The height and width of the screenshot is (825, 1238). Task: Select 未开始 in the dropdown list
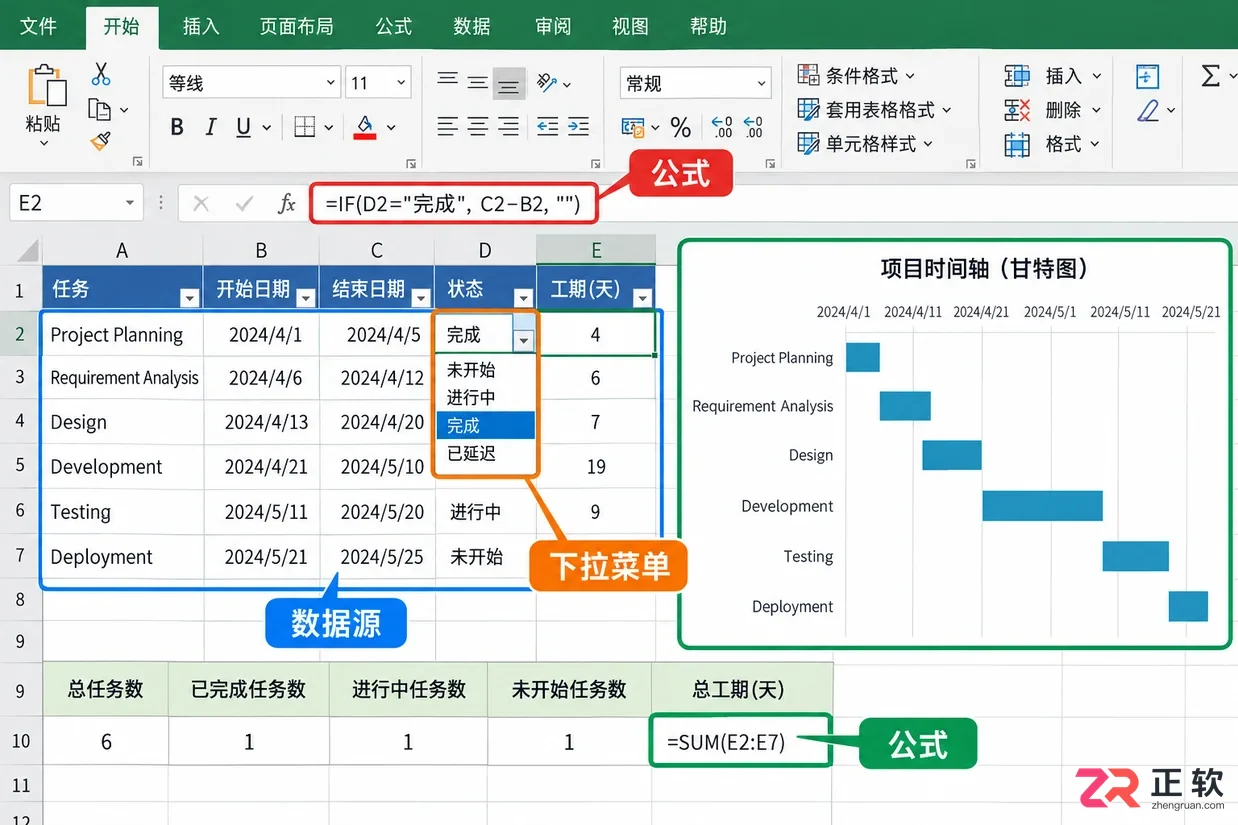(x=485, y=370)
